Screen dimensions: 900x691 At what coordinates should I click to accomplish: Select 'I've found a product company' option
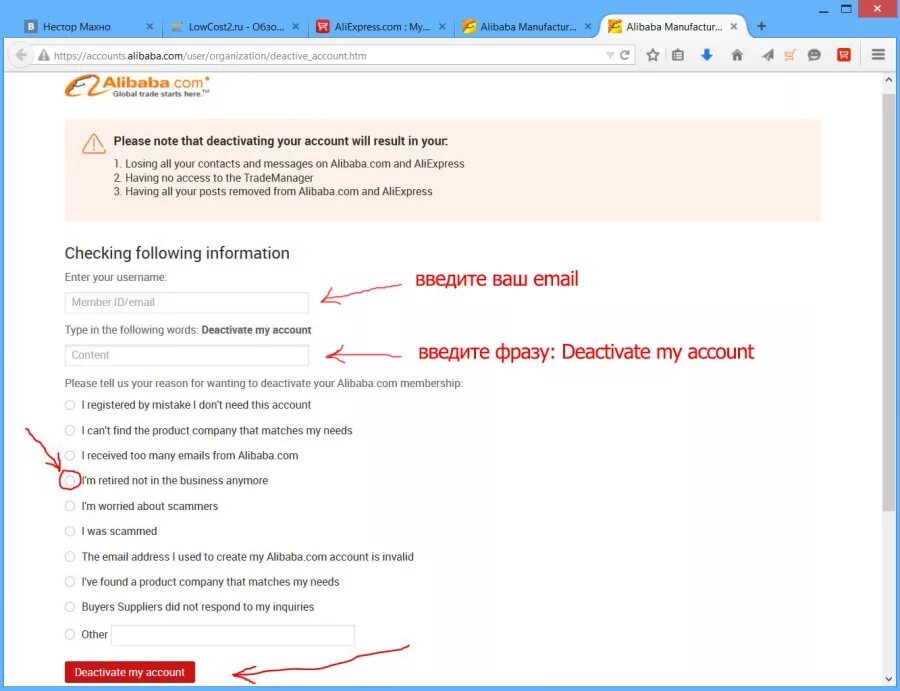70,582
